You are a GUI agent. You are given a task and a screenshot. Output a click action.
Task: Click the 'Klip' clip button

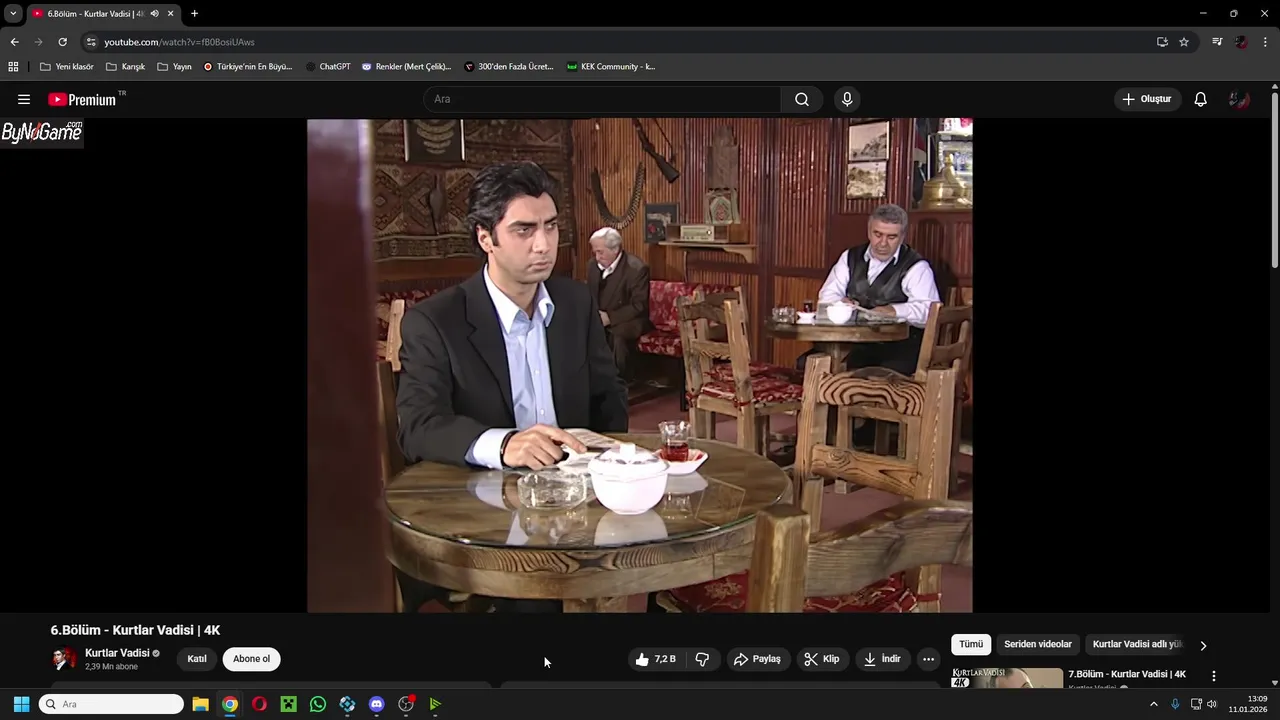point(822,659)
